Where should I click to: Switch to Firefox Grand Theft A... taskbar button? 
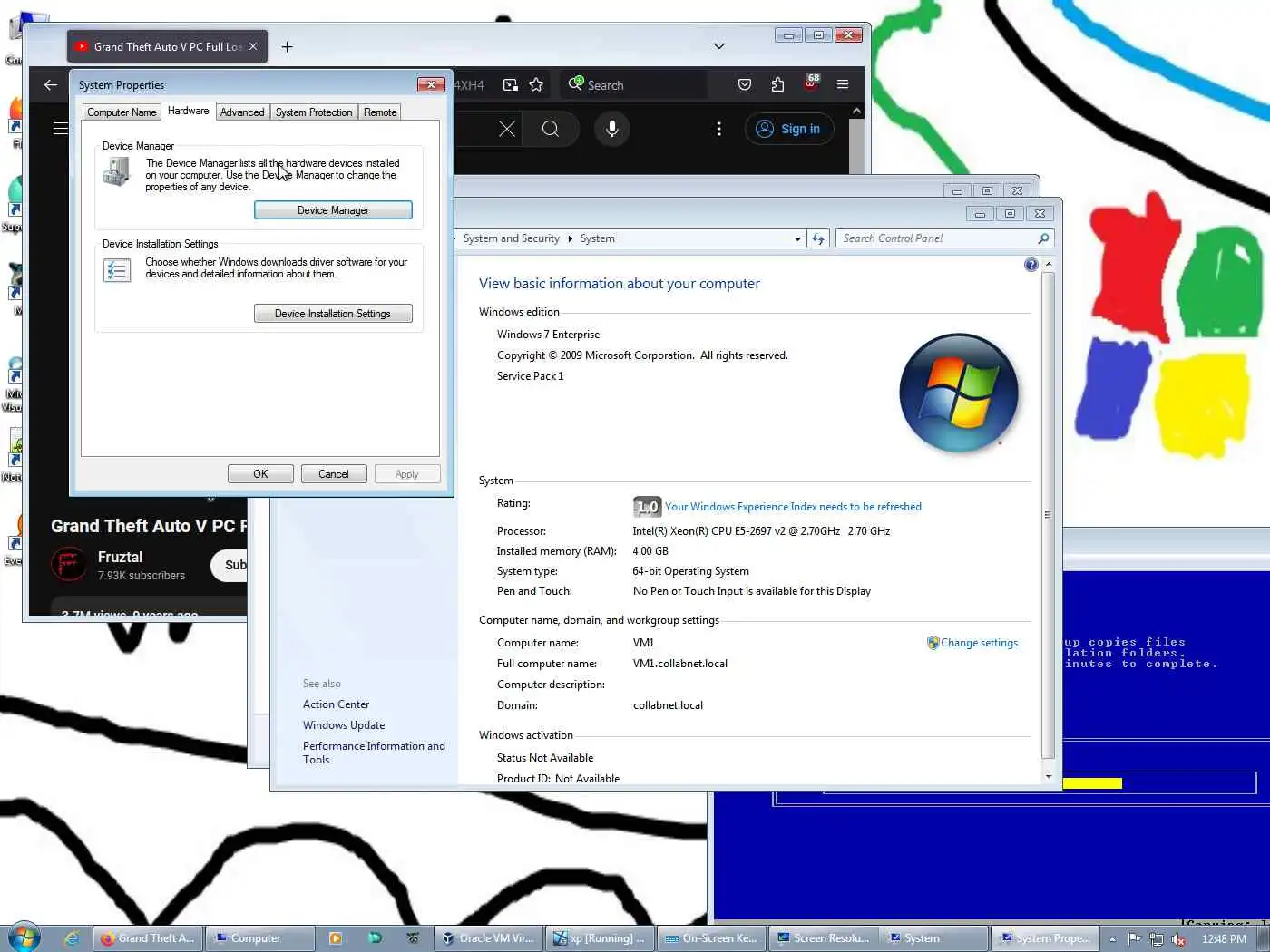click(147, 938)
